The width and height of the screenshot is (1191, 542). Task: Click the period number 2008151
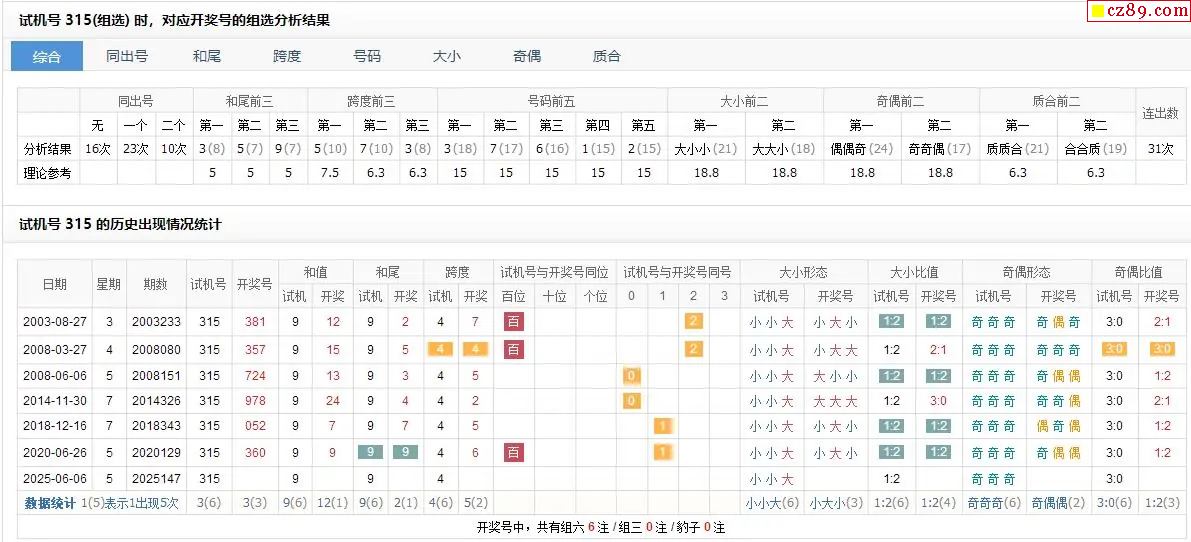tap(156, 375)
